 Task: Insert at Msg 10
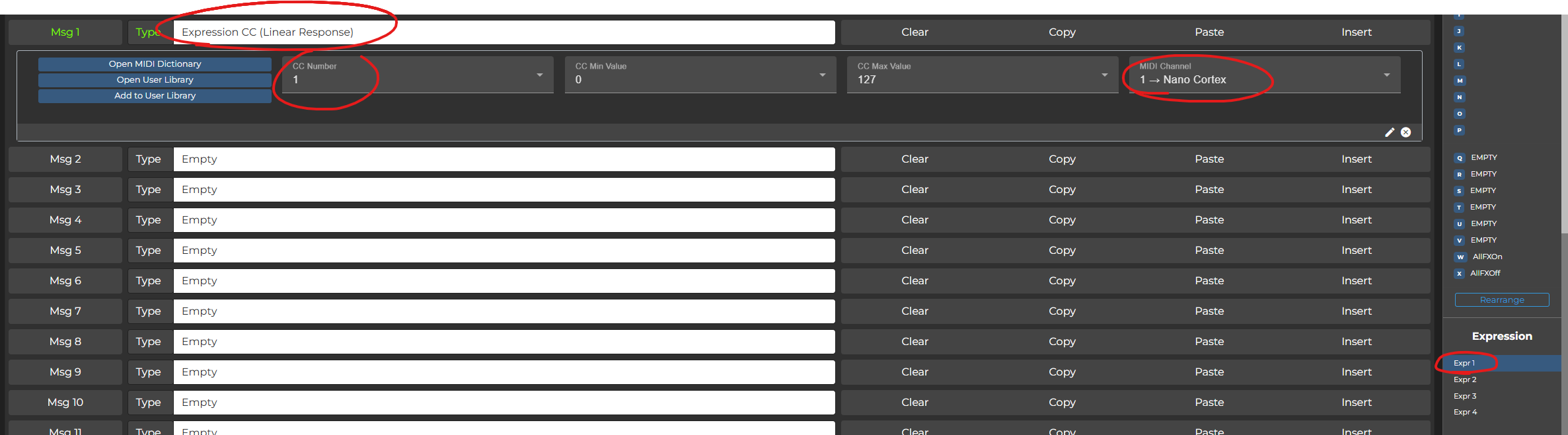(x=1357, y=403)
